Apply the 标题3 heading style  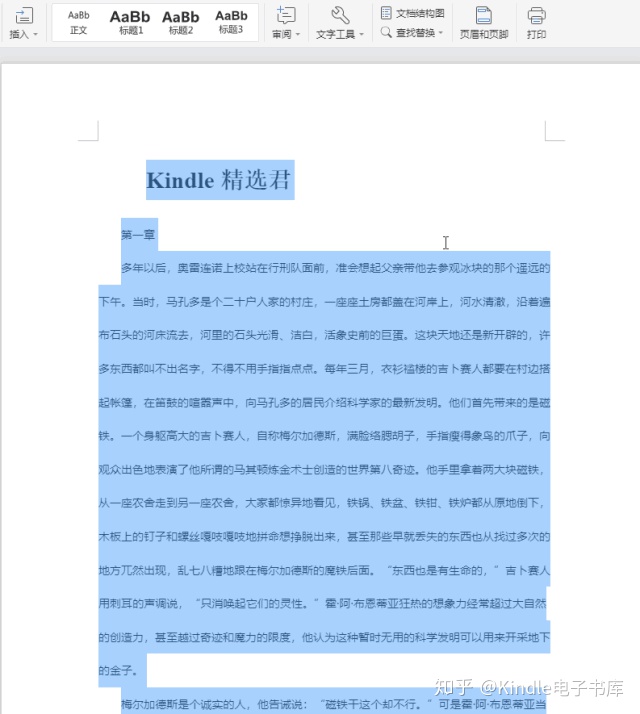click(x=231, y=22)
